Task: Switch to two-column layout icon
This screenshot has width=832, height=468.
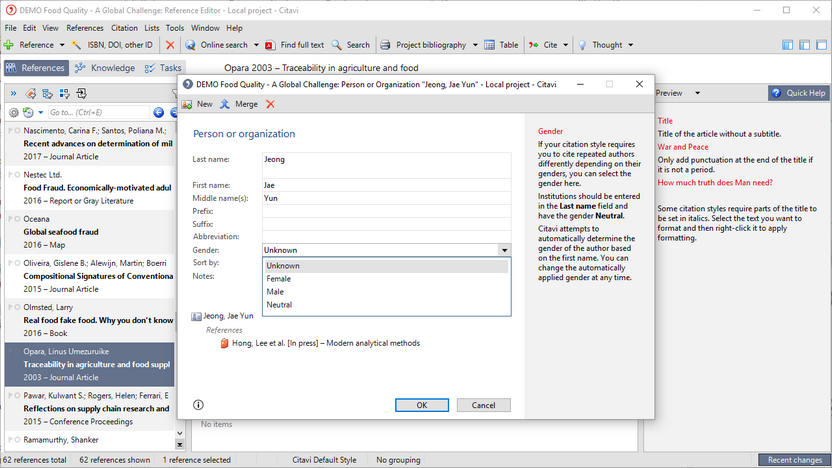Action: coord(804,45)
